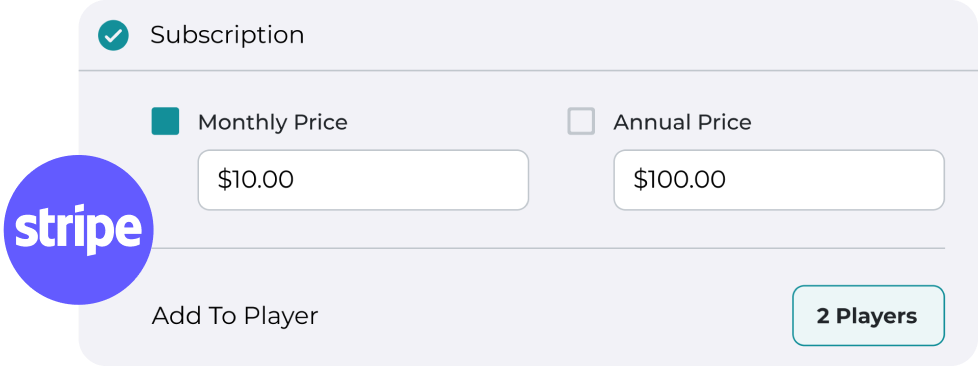Select the Monthly Price label text
Viewport: 978px width, 366px height.
[x=273, y=122]
